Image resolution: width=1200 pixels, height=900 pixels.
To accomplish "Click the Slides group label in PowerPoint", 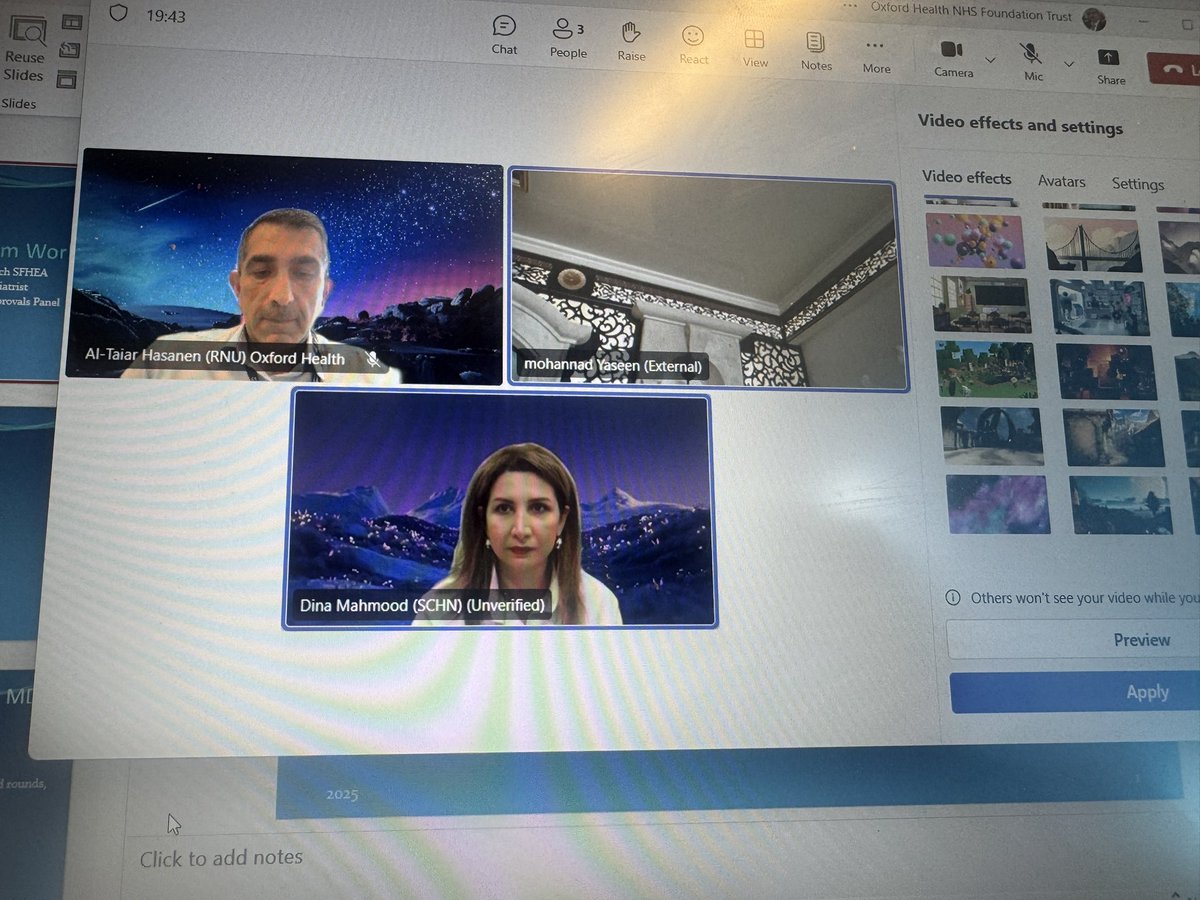I will 18,103.
